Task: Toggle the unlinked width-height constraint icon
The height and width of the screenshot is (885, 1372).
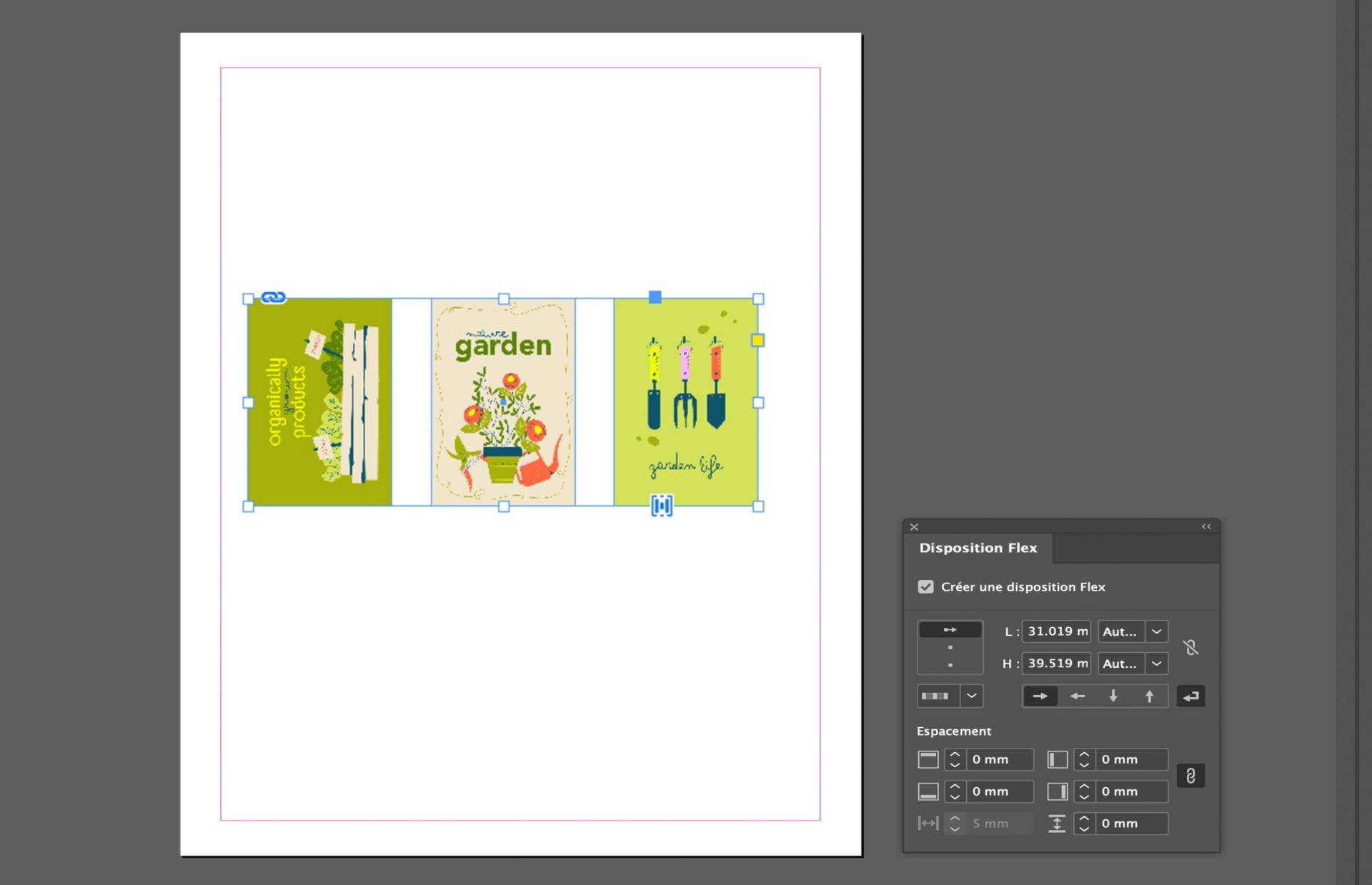Action: click(x=1190, y=647)
